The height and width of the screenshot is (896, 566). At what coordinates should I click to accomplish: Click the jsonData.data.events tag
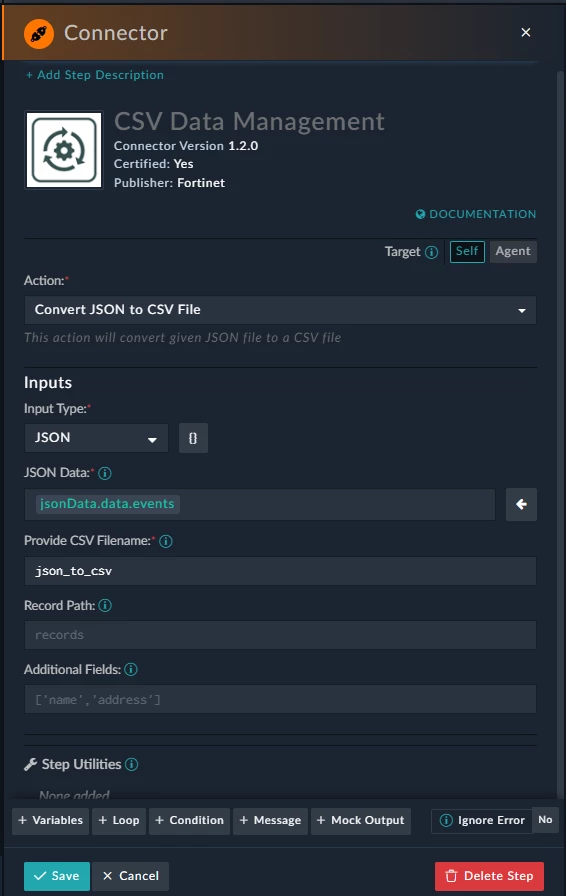[107, 504]
